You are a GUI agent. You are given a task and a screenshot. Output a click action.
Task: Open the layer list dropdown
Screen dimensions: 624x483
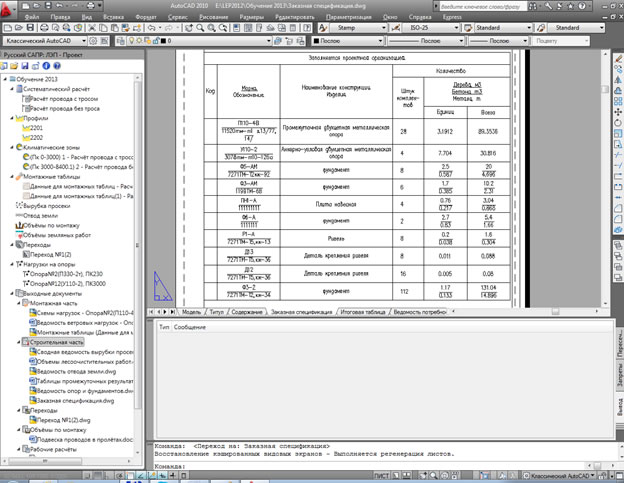(269, 41)
